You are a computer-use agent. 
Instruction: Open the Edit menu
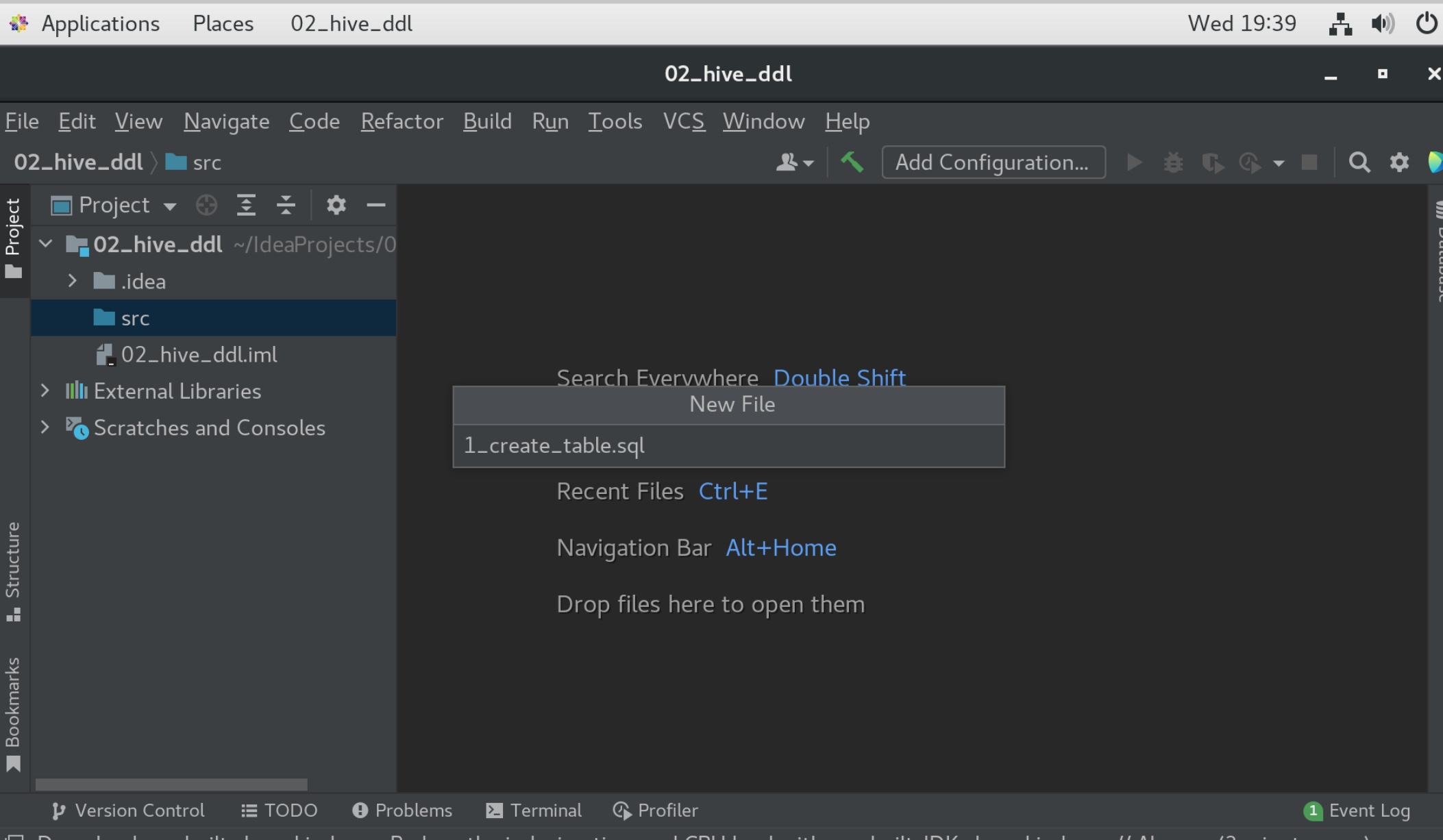point(77,121)
